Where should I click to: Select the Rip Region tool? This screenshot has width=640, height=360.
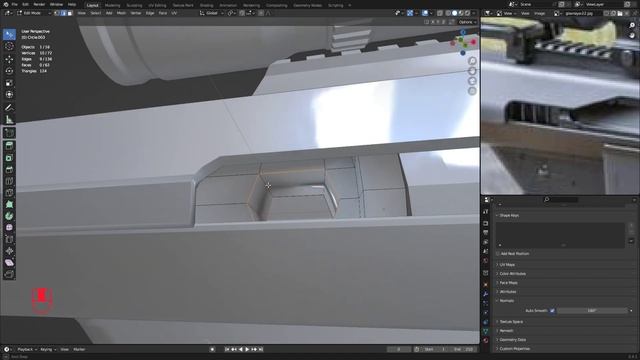pyautogui.click(x=9, y=274)
